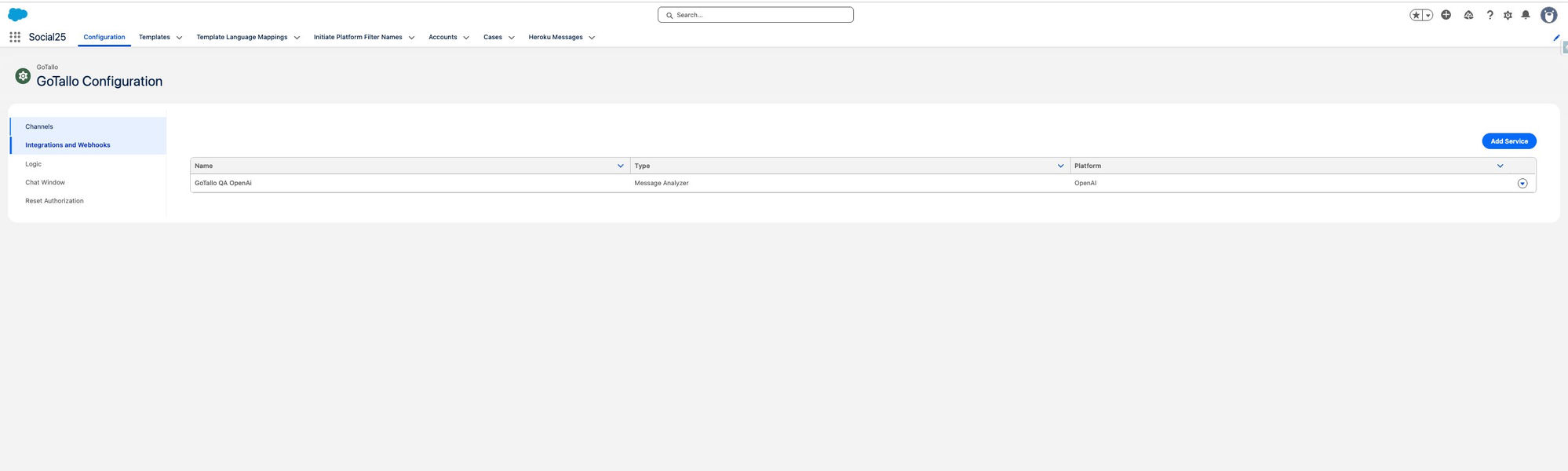Expand the Initiate Platform Filter Names chevron
This screenshot has height=471, width=1568.
click(411, 38)
